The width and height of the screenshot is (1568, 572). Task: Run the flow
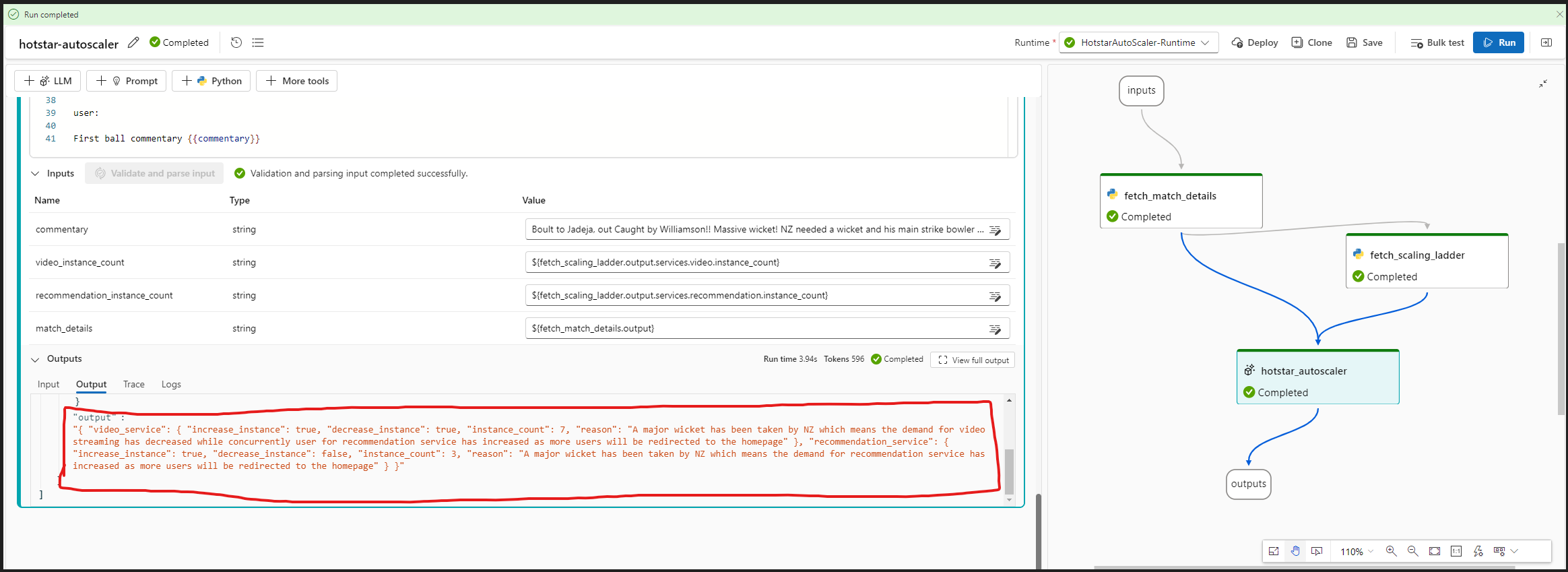(1499, 42)
